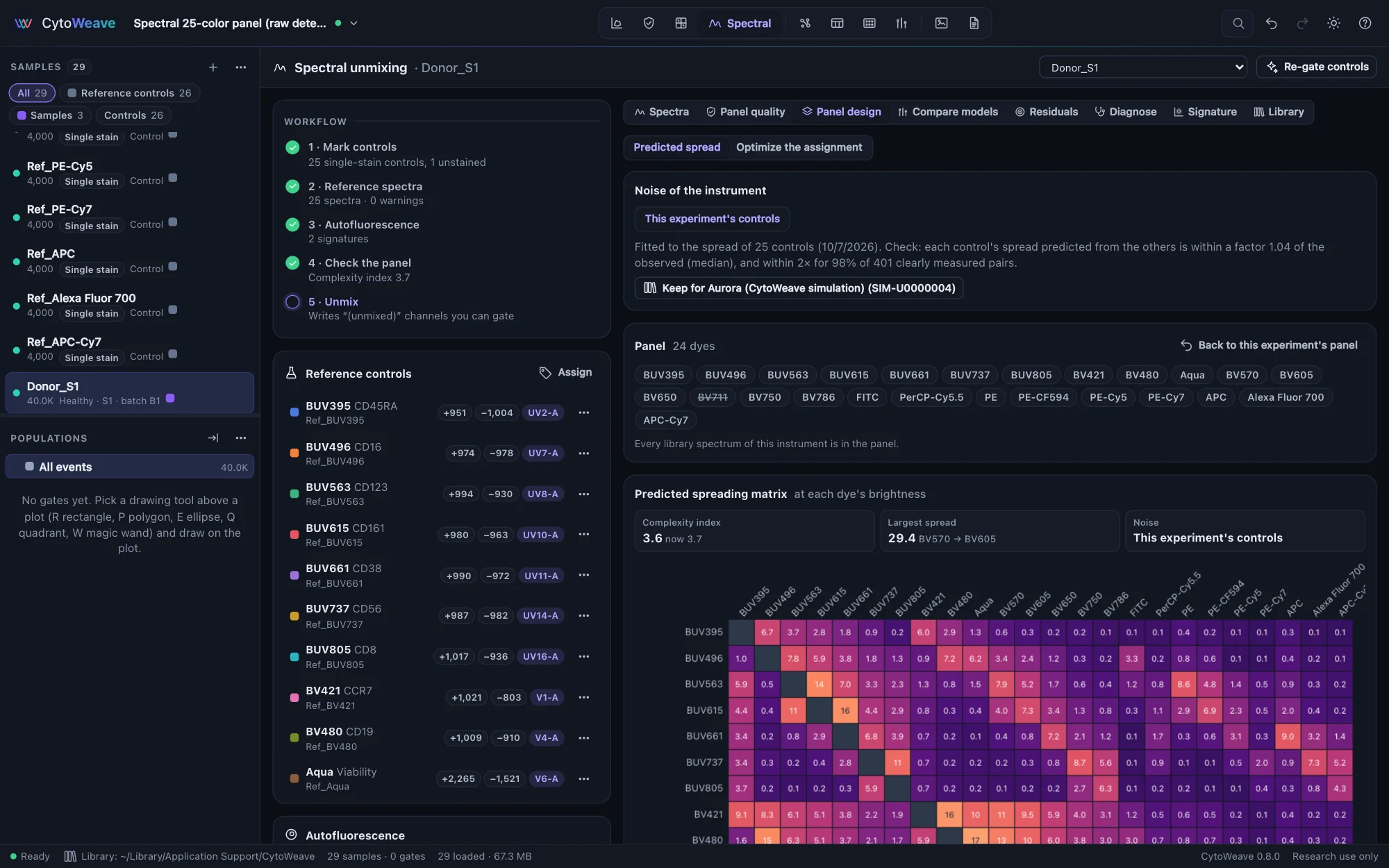Open the table layout icon in toolbar
Image resolution: width=1389 pixels, height=868 pixels.
(x=837, y=23)
